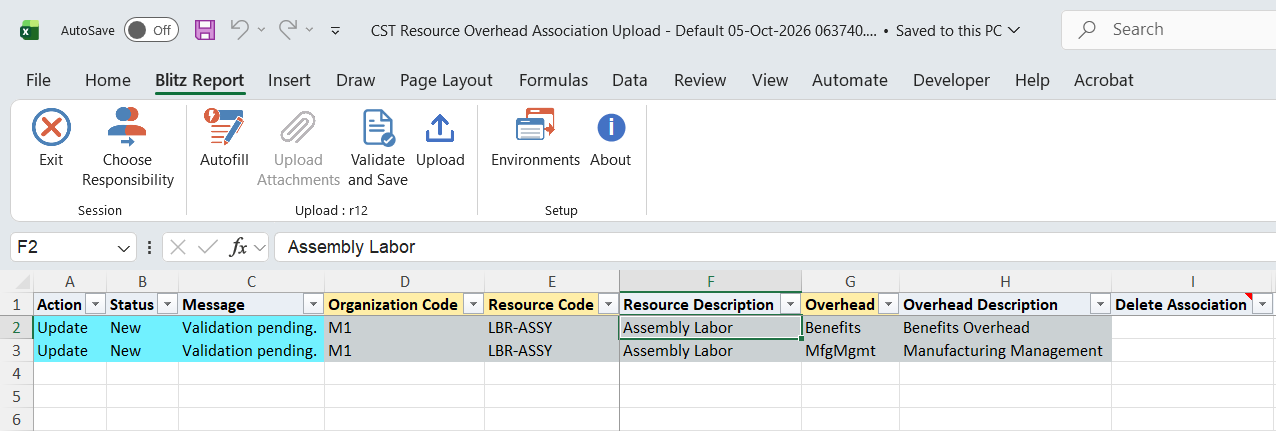Open the Help tab
Screen dimensions: 1276x431
click(x=1032, y=80)
